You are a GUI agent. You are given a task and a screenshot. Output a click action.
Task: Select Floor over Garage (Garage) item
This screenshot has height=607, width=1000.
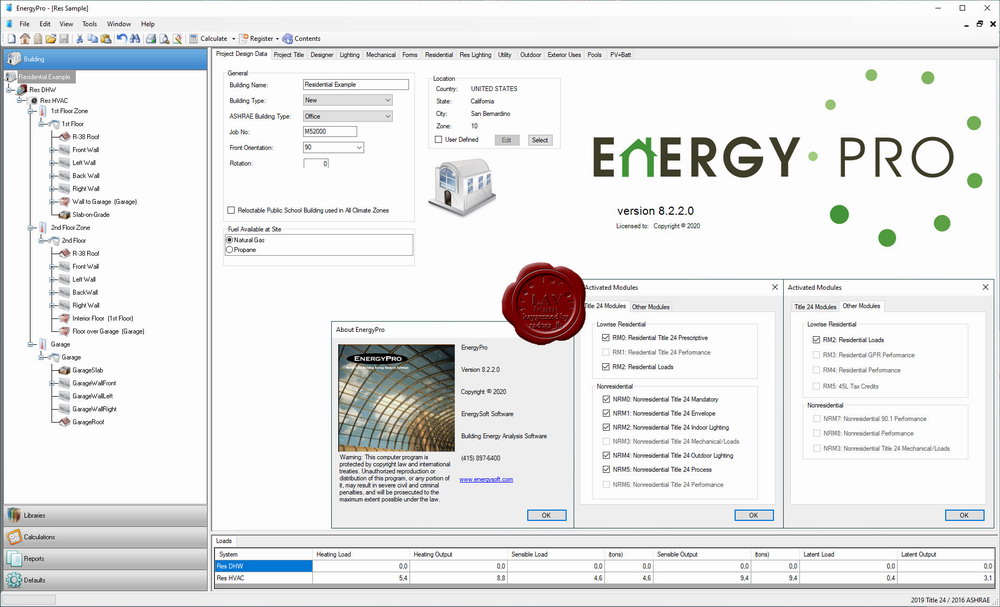click(x=108, y=331)
